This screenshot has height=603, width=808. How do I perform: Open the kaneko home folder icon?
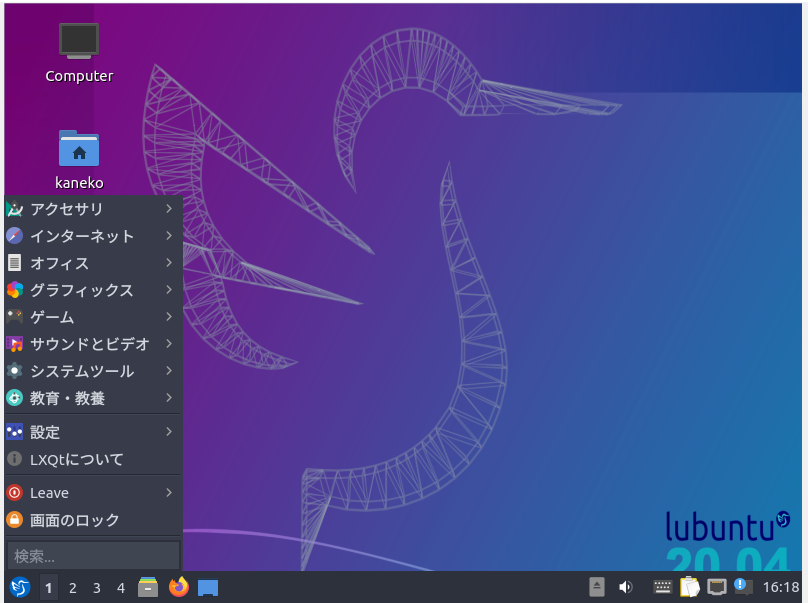(79, 160)
